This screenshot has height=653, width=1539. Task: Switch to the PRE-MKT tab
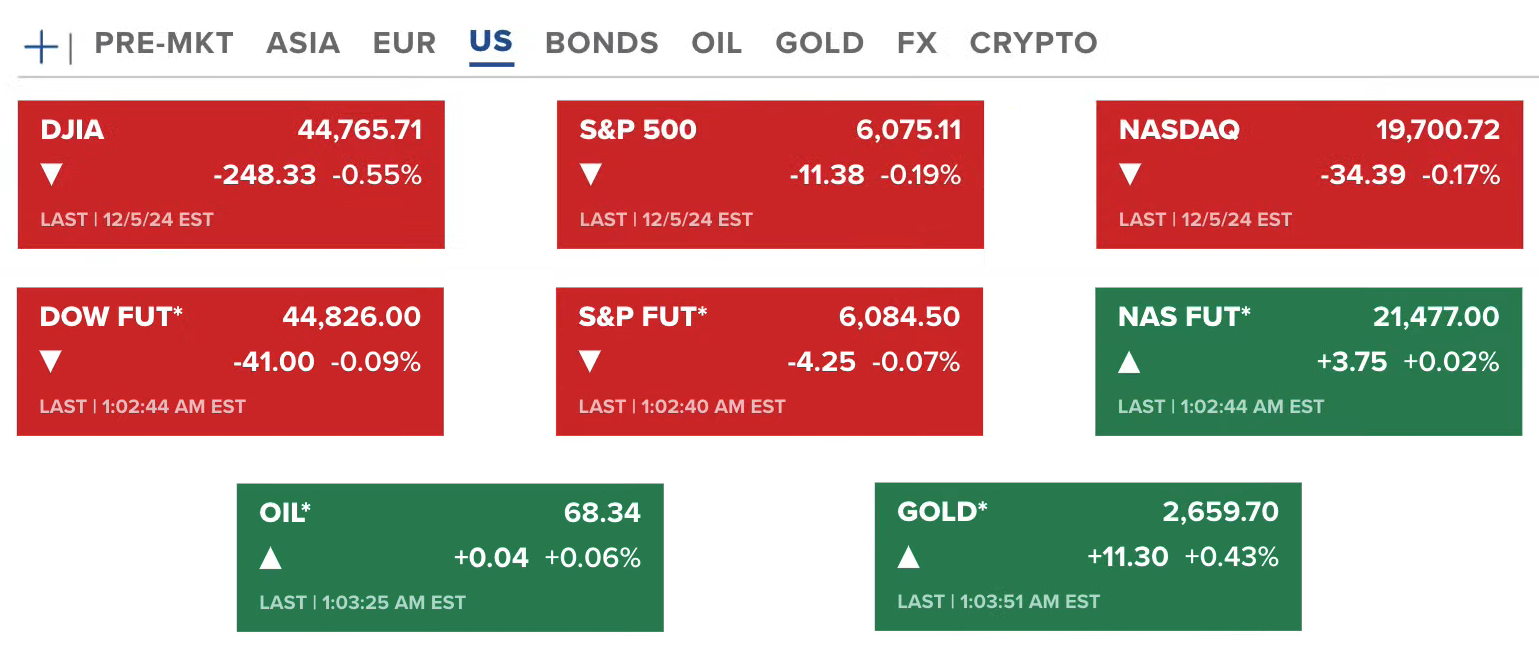pyautogui.click(x=163, y=43)
